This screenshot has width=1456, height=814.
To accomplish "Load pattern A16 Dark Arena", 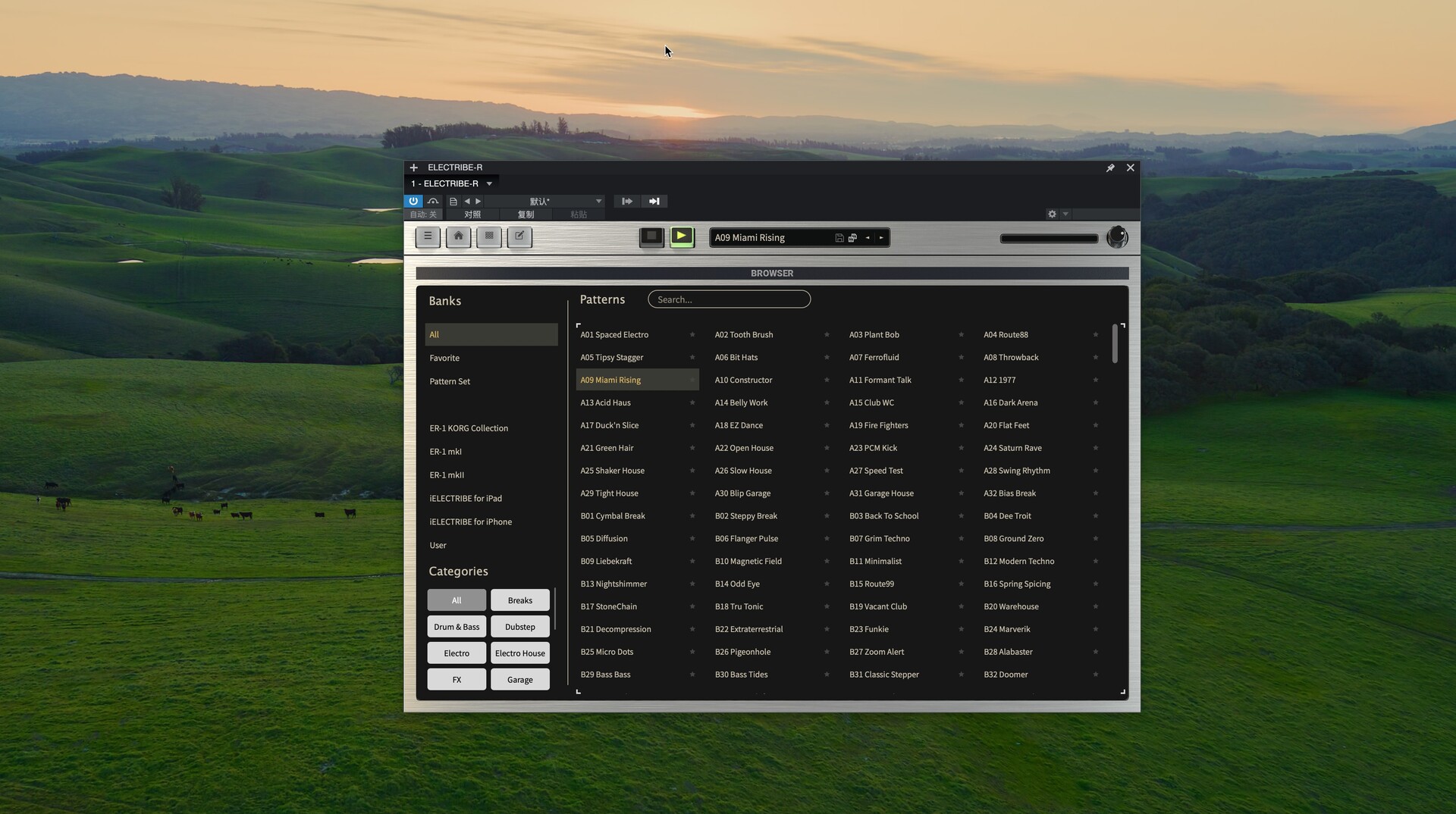I will coord(1010,402).
